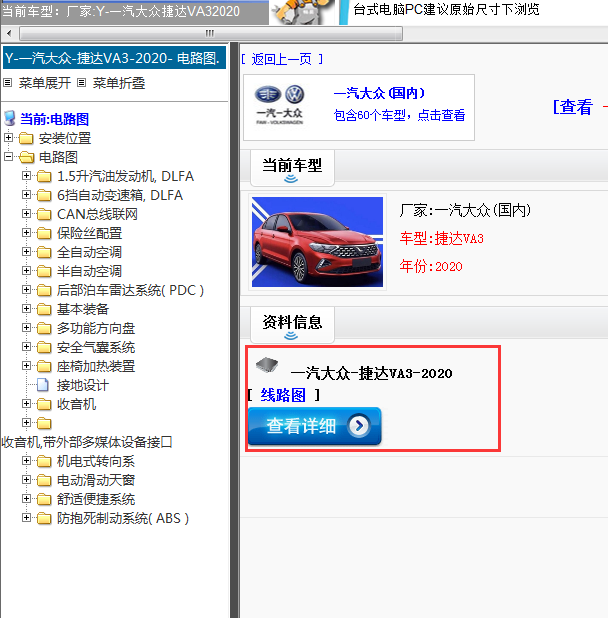Click 包含60个车型,点击查看 link

(x=400, y=115)
